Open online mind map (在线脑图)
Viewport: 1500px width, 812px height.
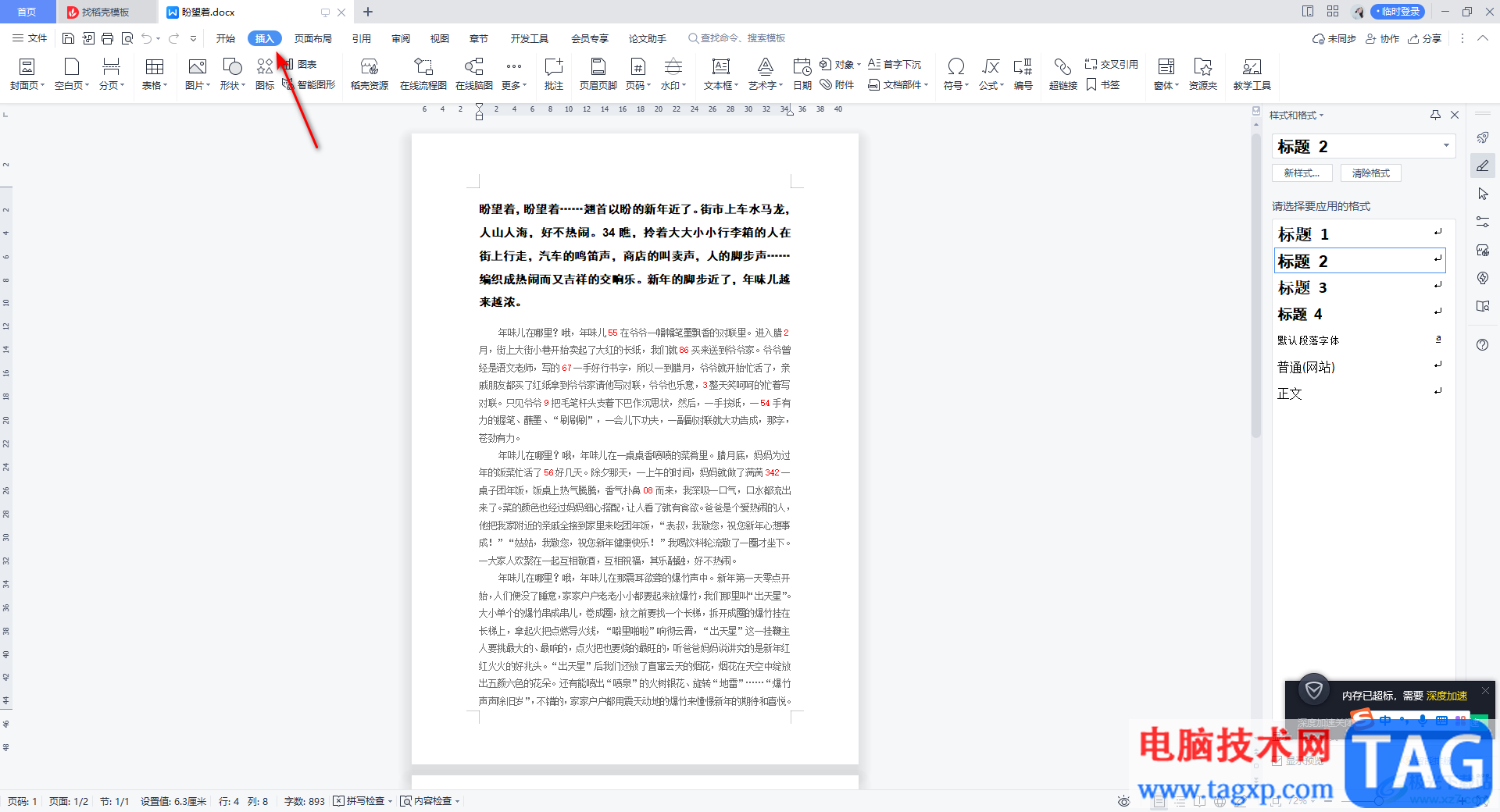[474, 74]
